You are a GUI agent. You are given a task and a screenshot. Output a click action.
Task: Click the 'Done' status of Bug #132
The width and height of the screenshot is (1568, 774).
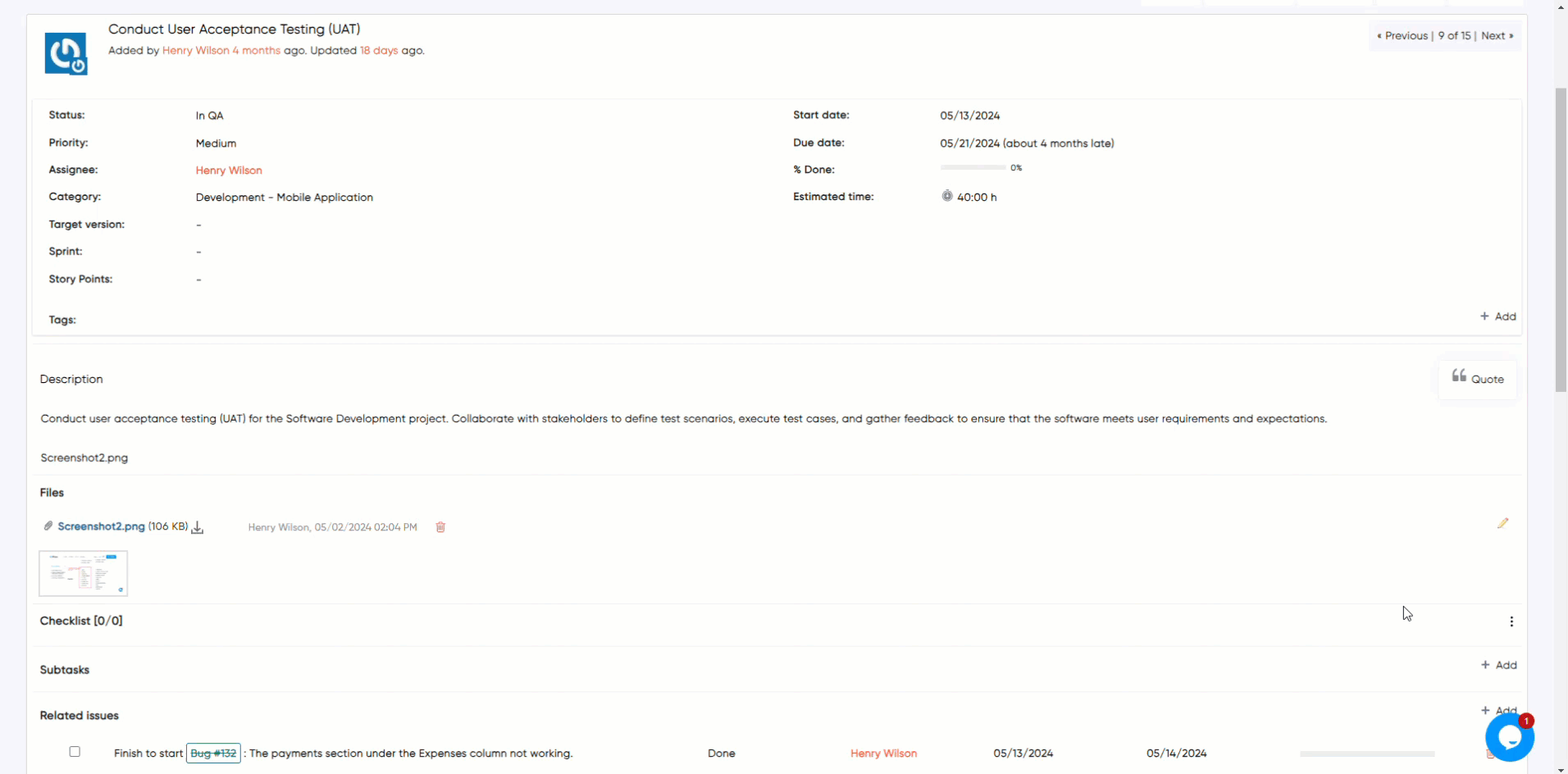722,754
